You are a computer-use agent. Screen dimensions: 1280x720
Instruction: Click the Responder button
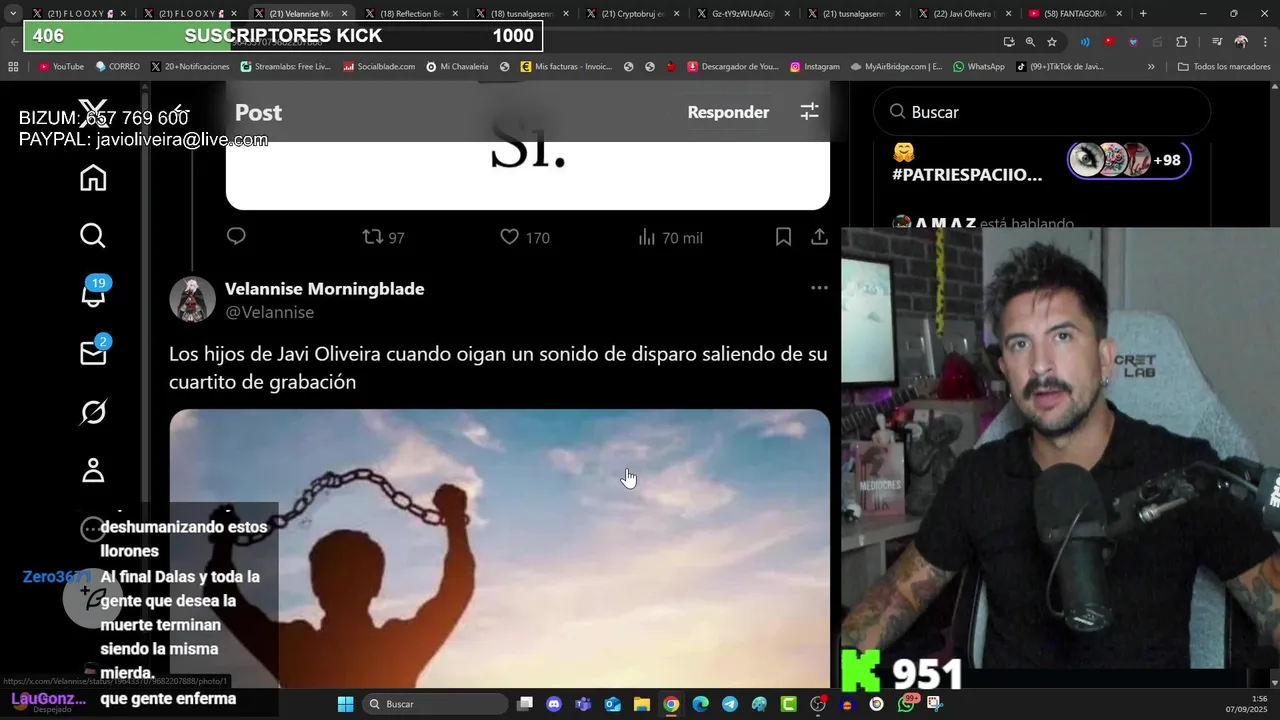coord(728,112)
